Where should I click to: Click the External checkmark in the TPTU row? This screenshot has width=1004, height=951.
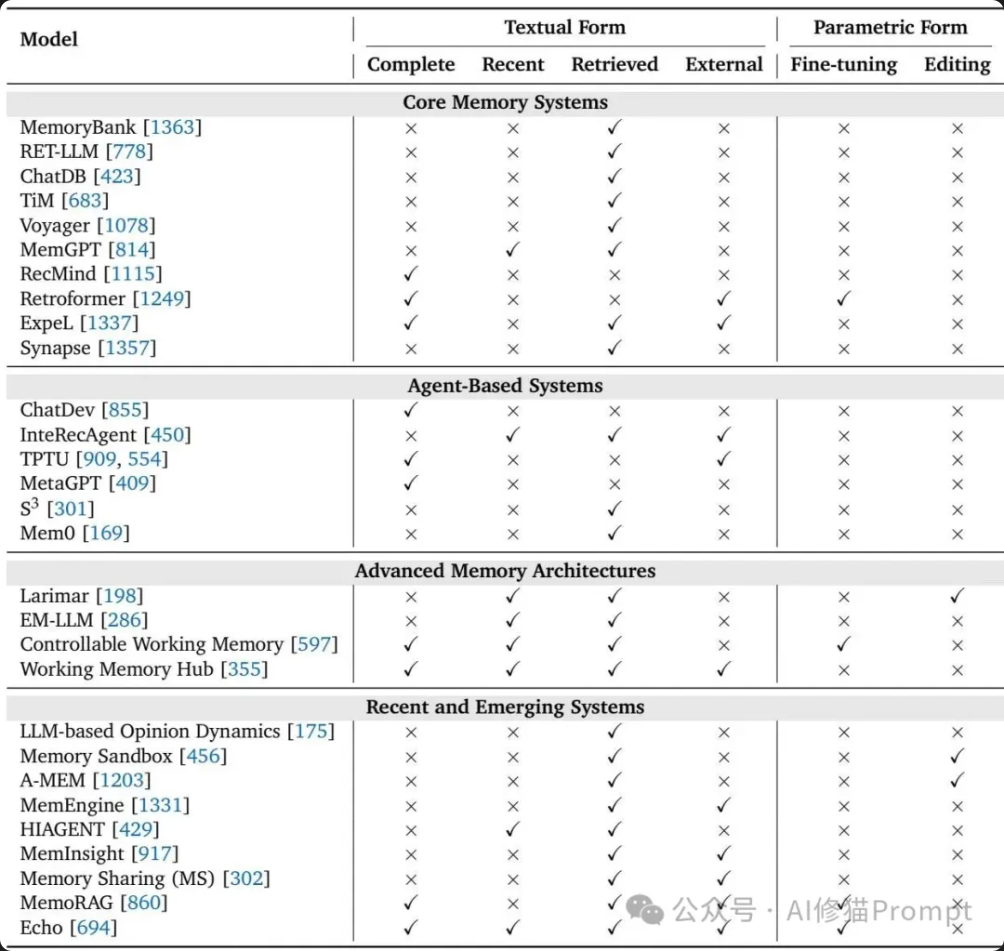click(x=724, y=460)
